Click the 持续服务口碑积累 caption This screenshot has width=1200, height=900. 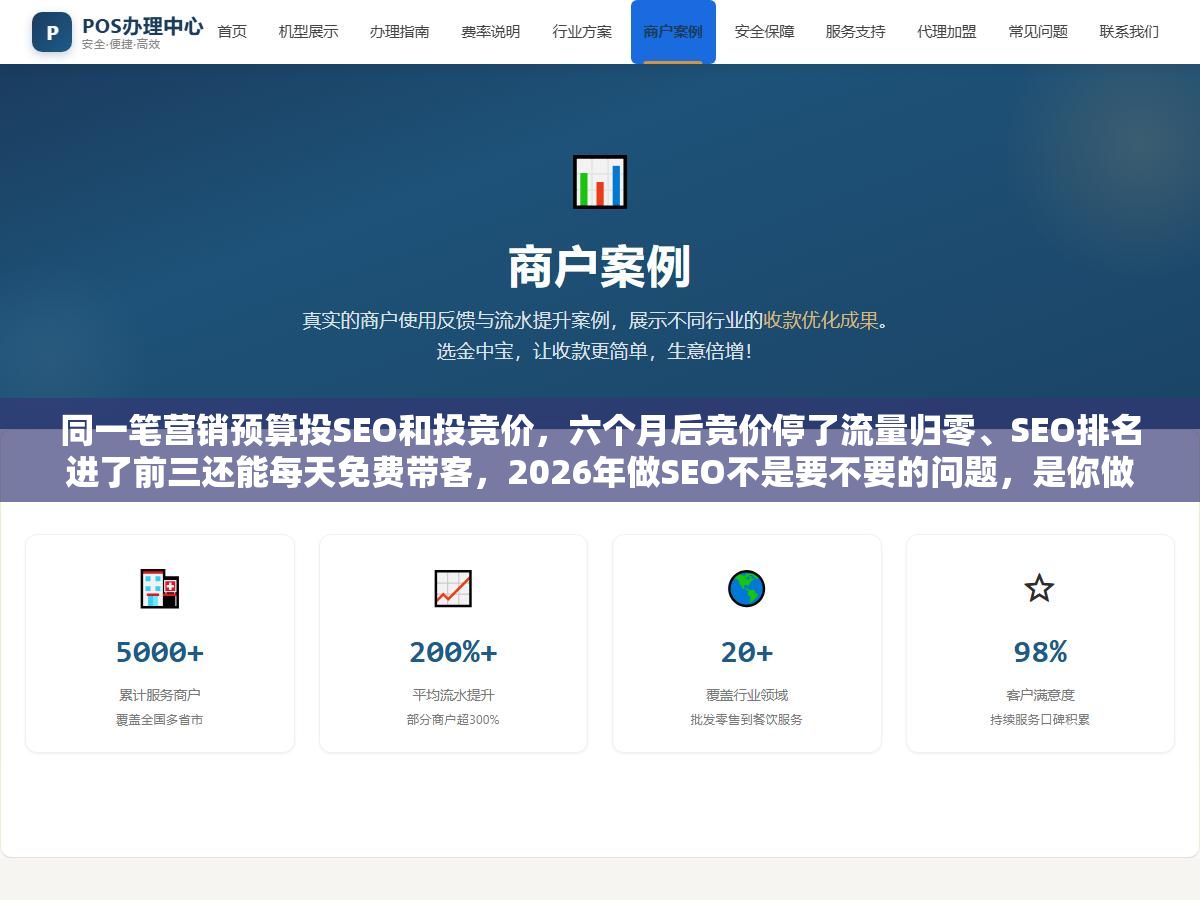(1040, 720)
